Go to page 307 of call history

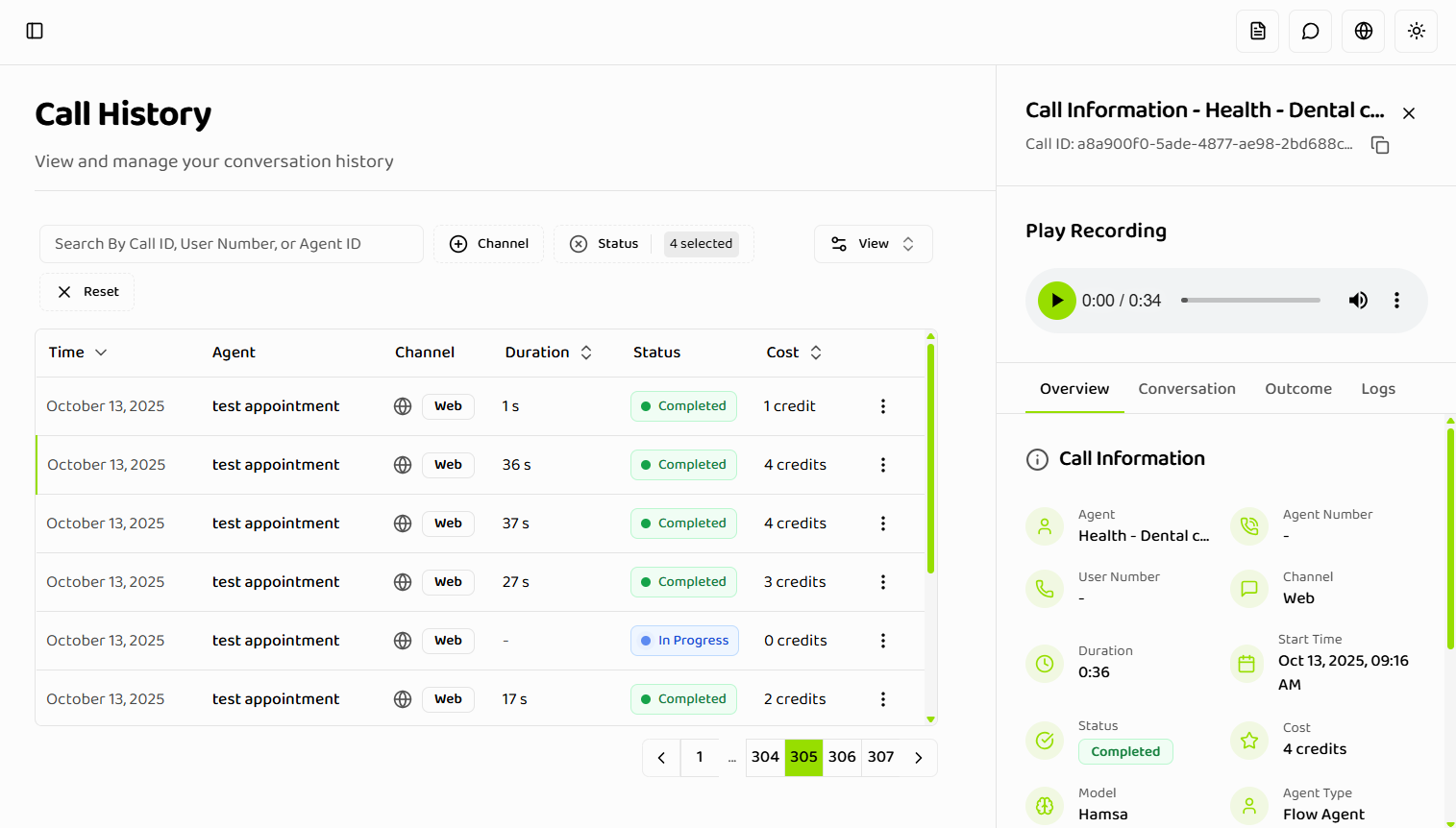pos(880,757)
